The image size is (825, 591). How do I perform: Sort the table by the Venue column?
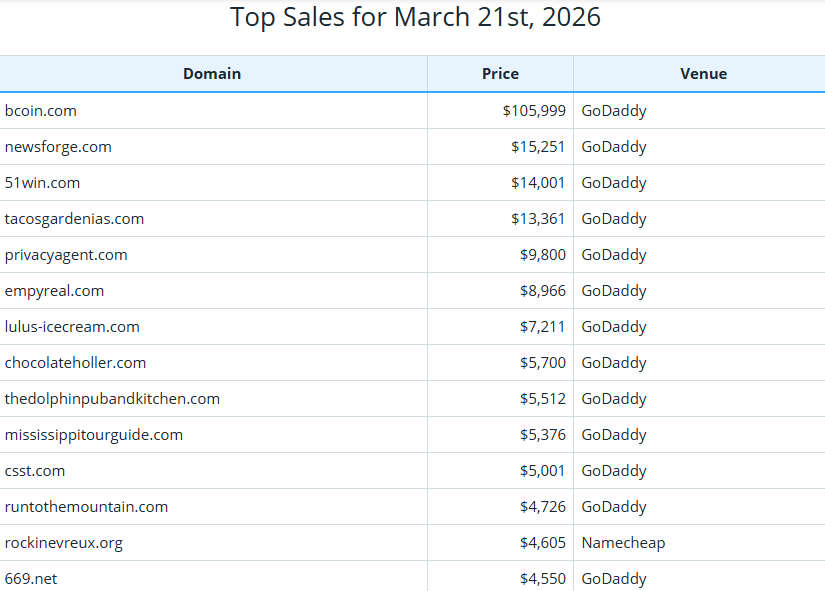(703, 73)
